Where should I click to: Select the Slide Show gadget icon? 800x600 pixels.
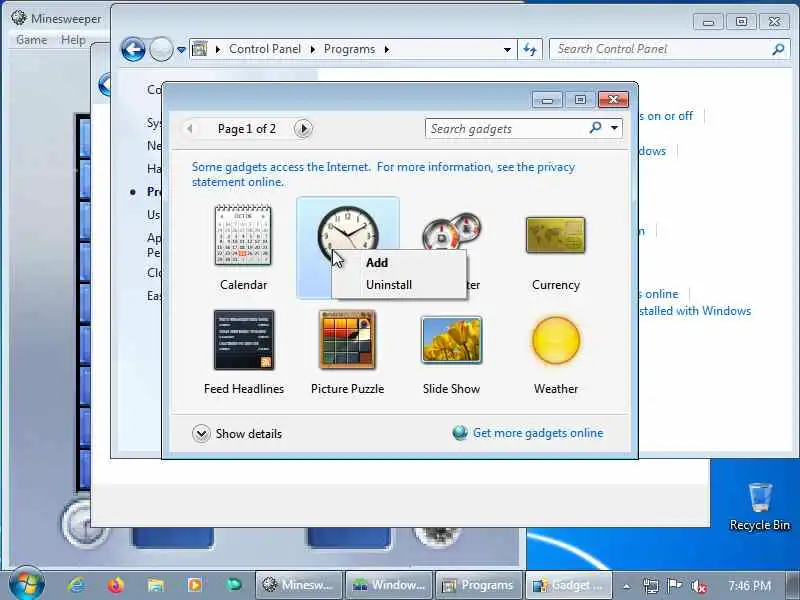452,340
